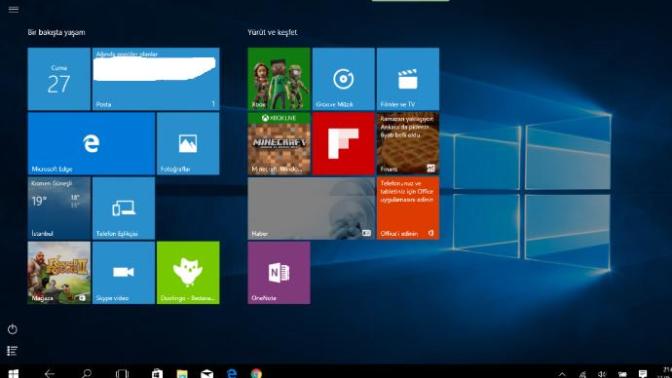
Task: Open the Telefon Eşlikçisi tile
Action: point(123,208)
